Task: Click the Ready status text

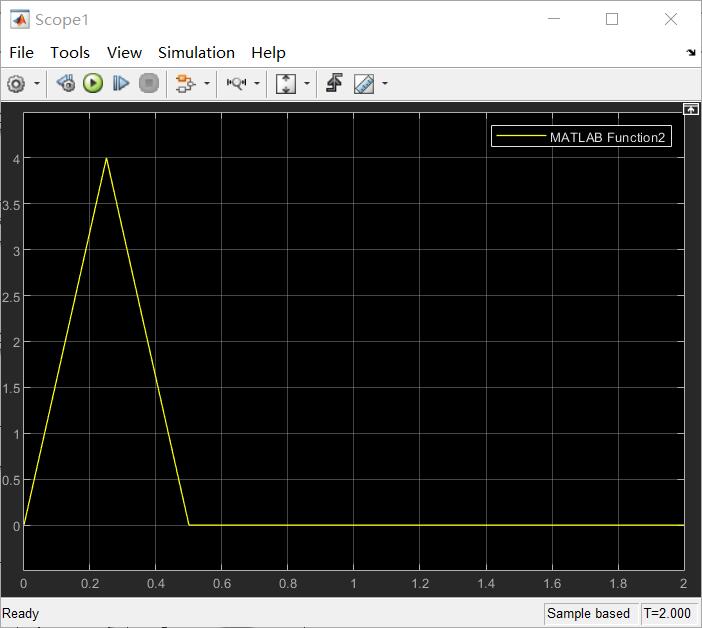Action: click(x=21, y=613)
